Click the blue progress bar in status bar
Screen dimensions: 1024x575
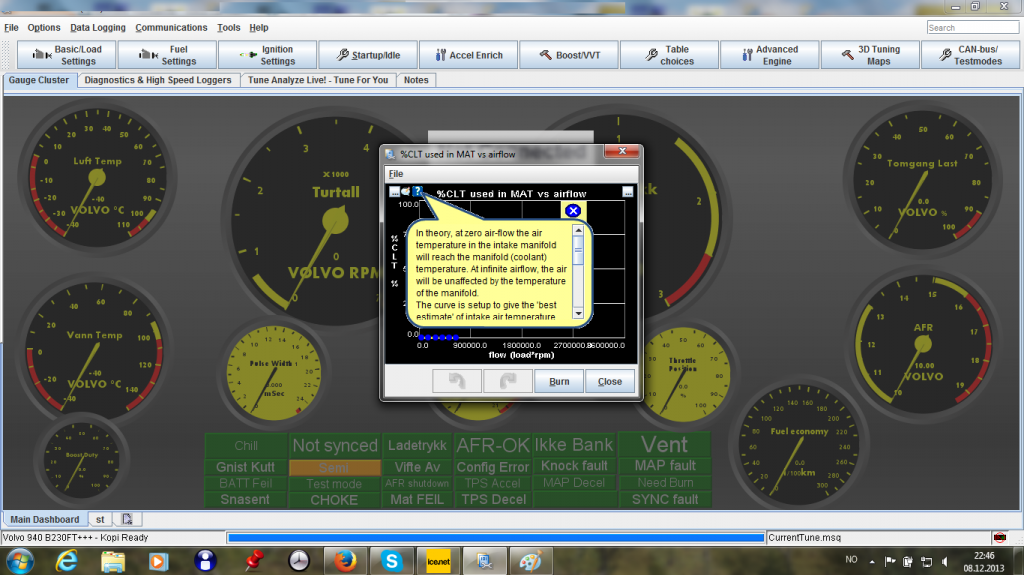click(x=496, y=538)
